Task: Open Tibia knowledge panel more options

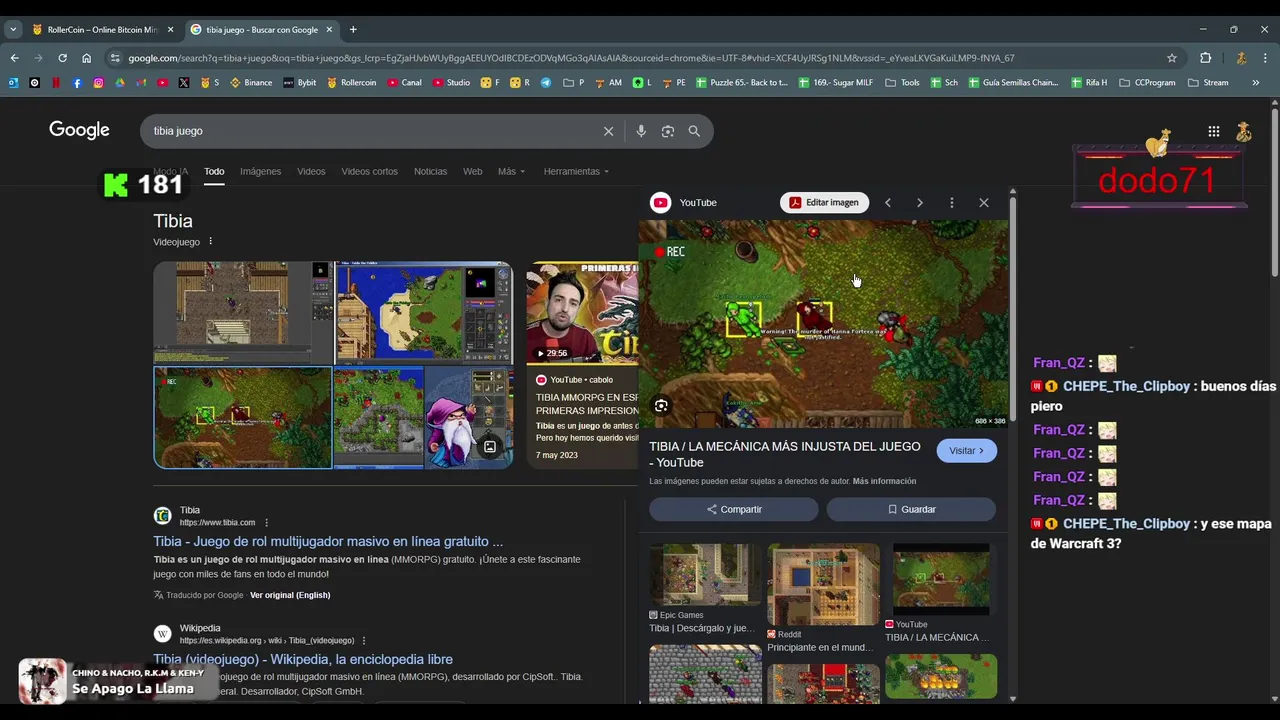Action: (210, 242)
